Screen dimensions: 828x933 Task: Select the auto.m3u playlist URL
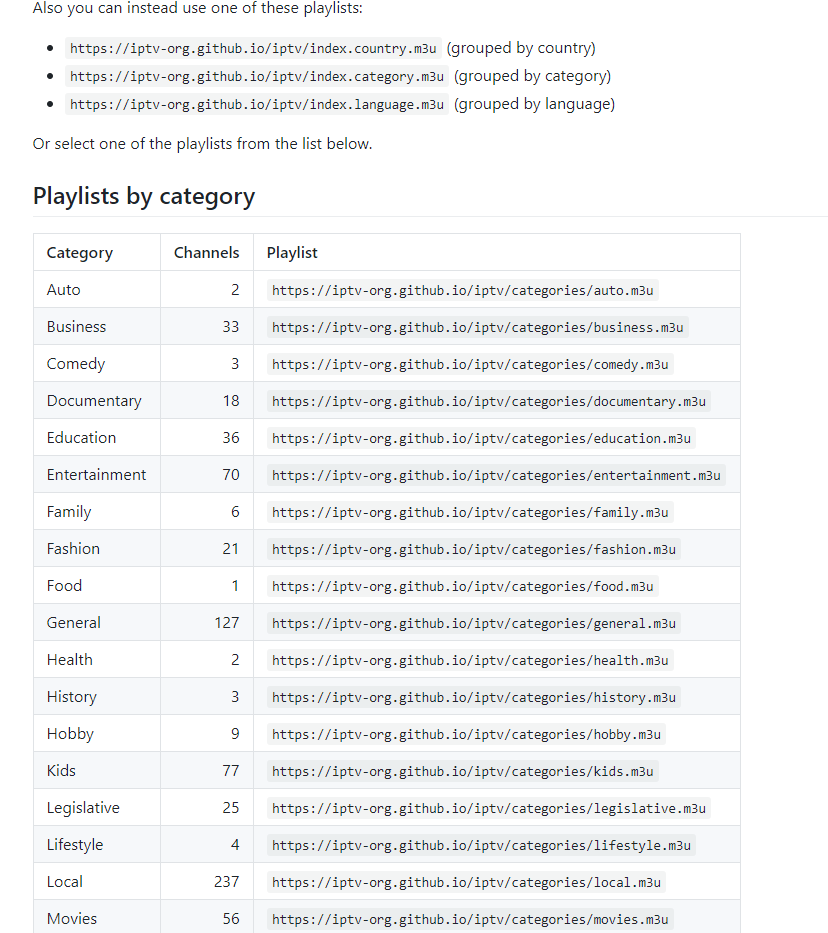[462, 291]
